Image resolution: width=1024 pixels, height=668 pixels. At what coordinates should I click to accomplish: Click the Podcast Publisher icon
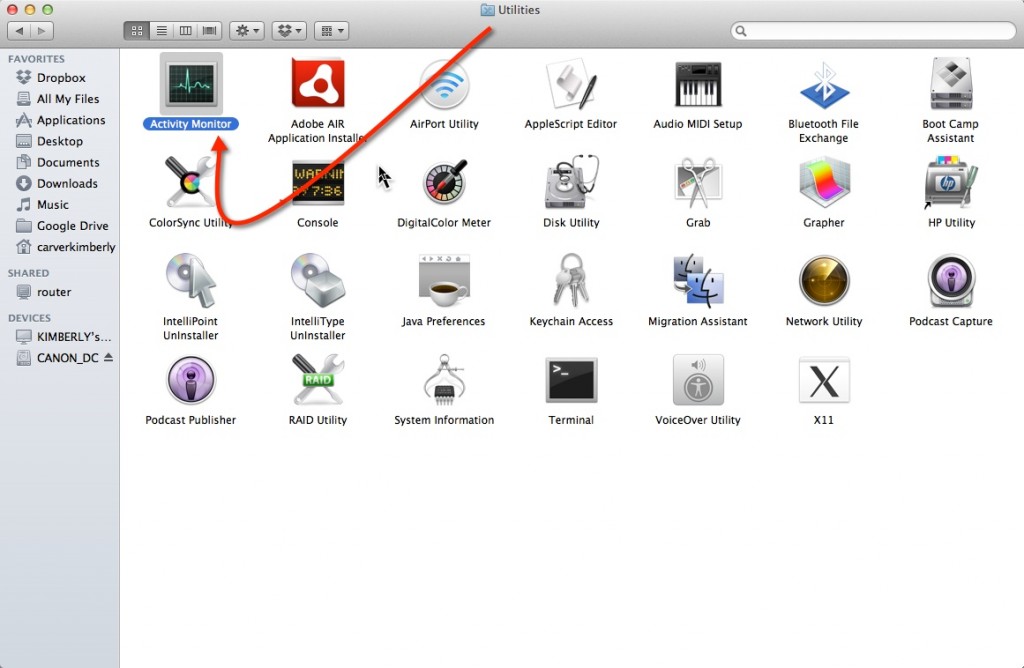[x=191, y=379]
